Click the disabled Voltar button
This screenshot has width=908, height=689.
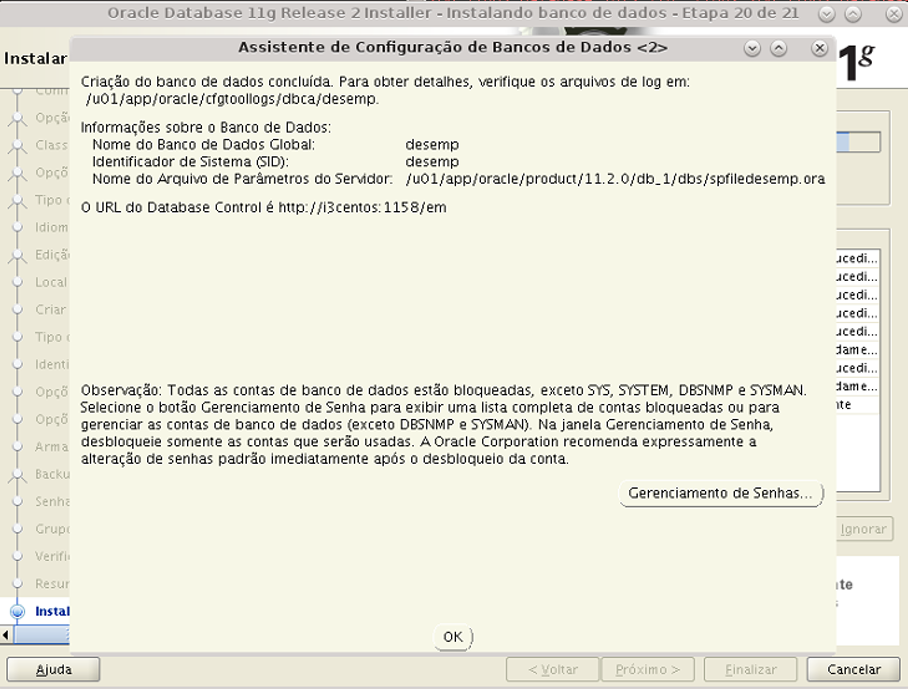pyautogui.click(x=553, y=670)
